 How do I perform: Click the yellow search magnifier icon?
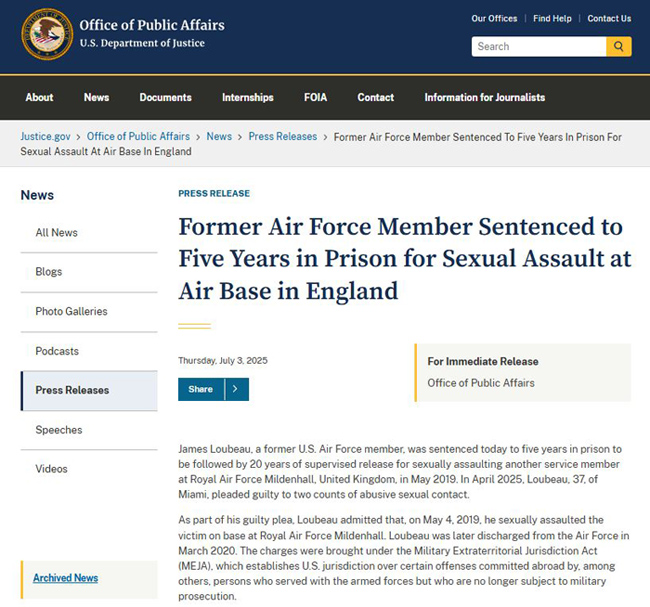[x=618, y=46]
